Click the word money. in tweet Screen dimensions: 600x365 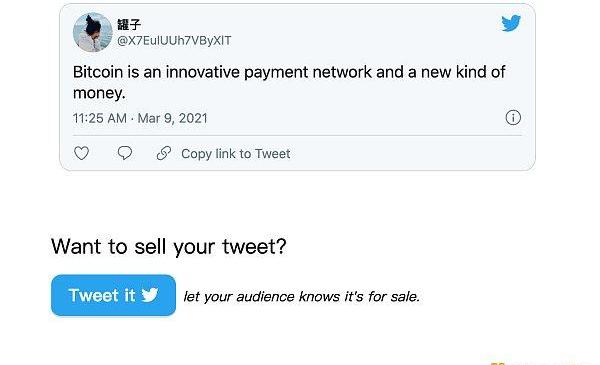click(x=99, y=93)
